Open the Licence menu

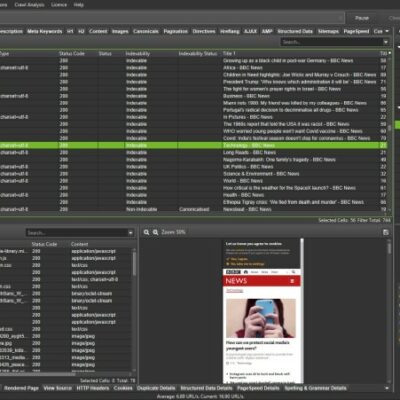pos(59,5)
